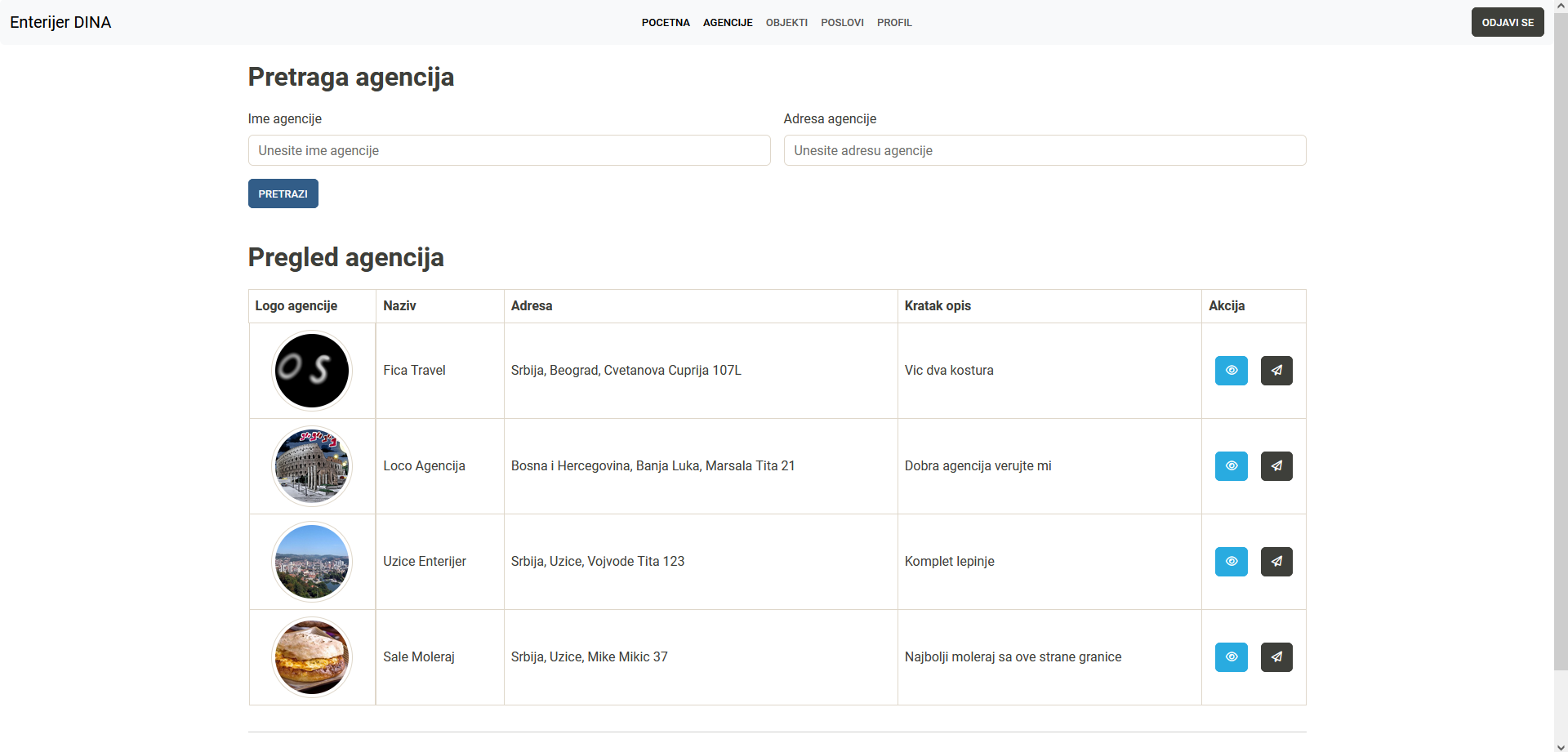The width and height of the screenshot is (1568, 752).
Task: Click the paper plane icon for Loco Agencija
Action: tap(1276, 465)
